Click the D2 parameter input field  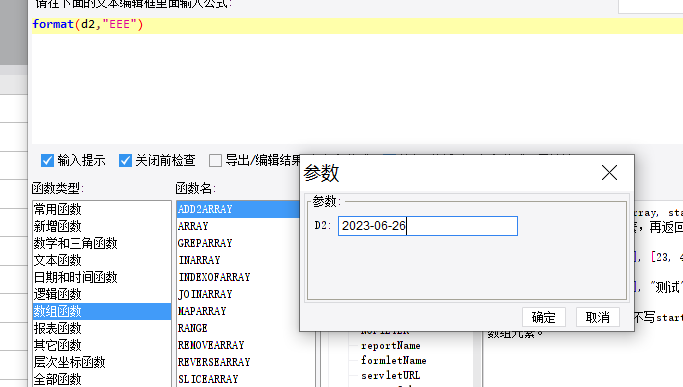point(428,226)
